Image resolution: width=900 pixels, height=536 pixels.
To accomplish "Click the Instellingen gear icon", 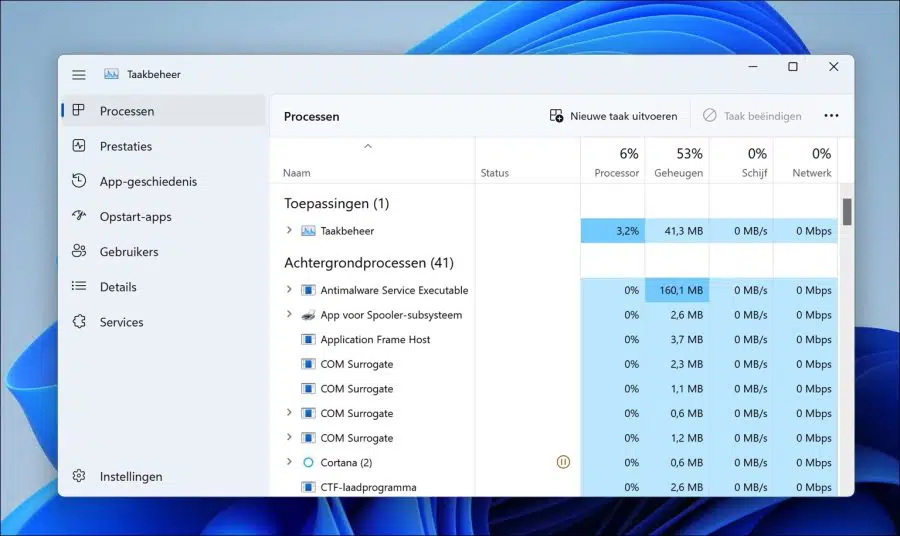I will [79, 476].
